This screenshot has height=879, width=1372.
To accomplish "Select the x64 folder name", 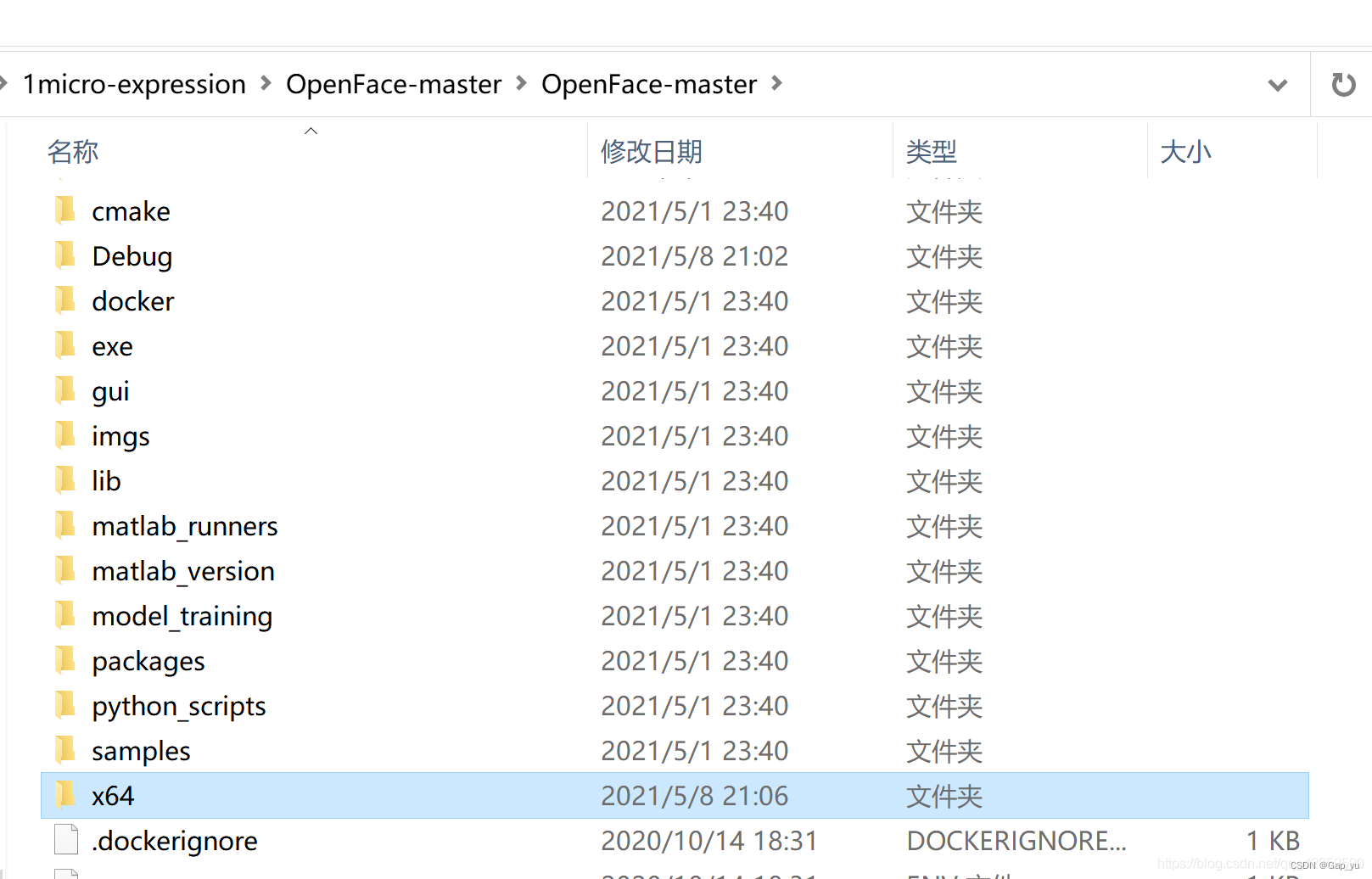I will click(x=113, y=796).
